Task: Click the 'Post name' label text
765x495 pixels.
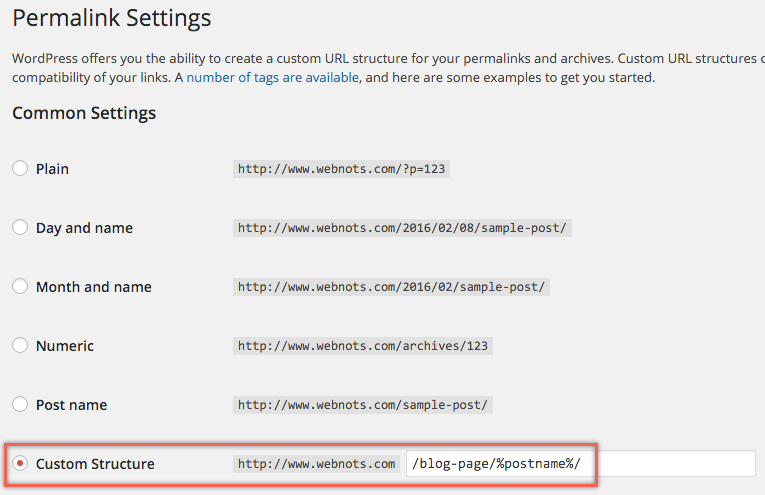Action: click(71, 405)
